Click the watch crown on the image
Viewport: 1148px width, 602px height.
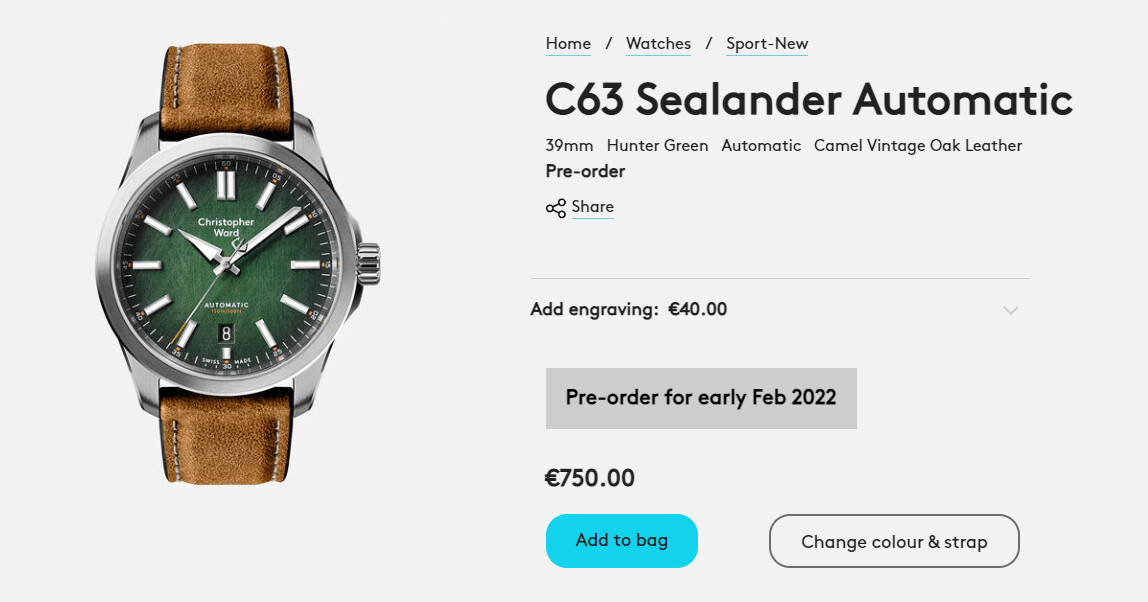[x=370, y=264]
